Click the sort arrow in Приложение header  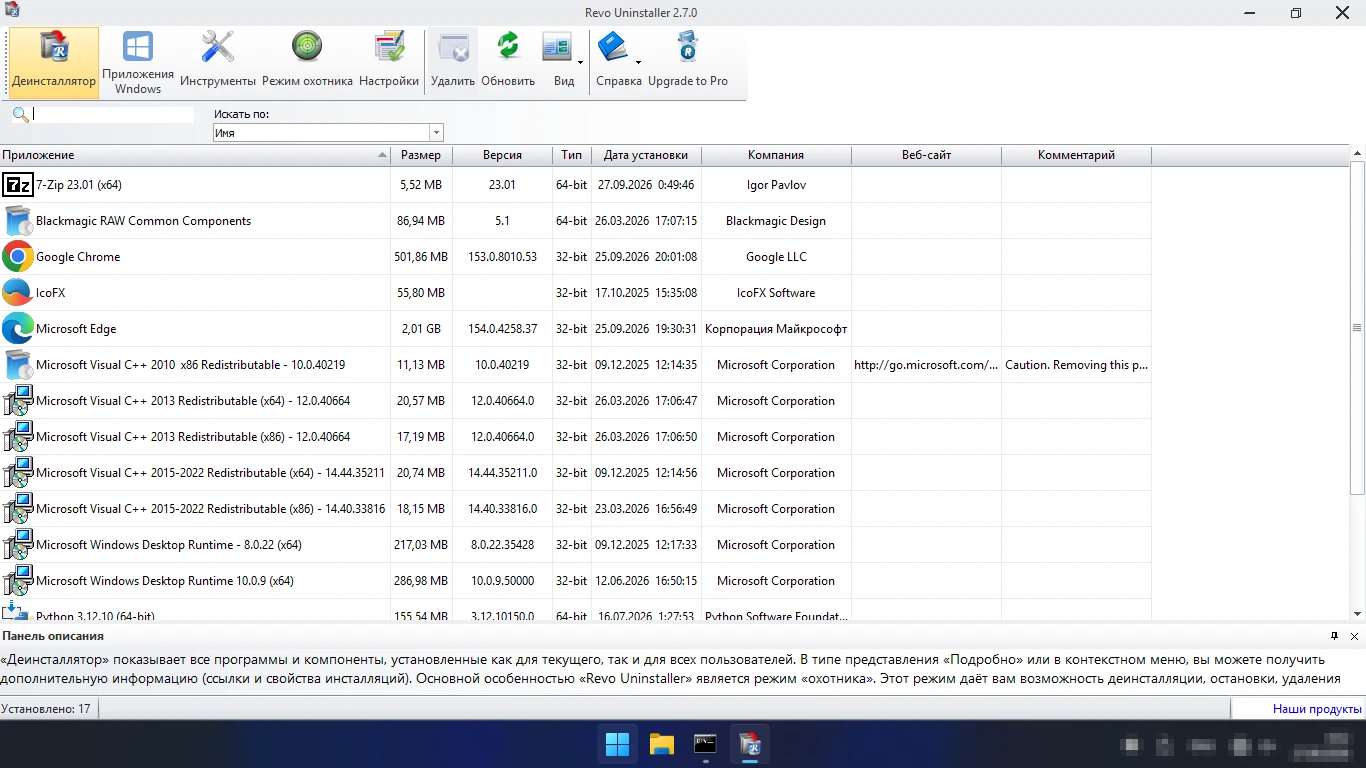click(383, 155)
